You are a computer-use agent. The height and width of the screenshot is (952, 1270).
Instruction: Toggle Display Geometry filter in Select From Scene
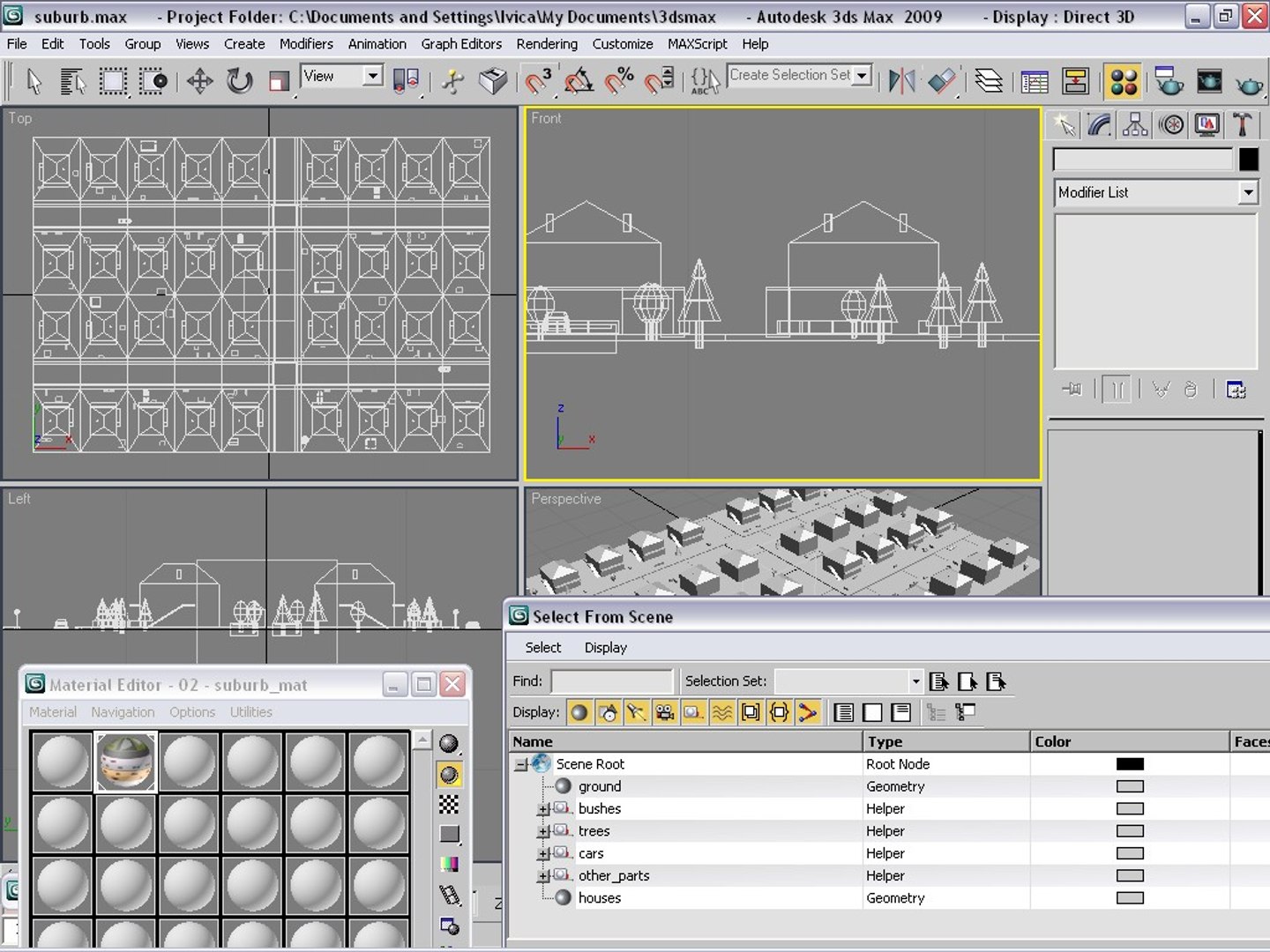tap(579, 712)
